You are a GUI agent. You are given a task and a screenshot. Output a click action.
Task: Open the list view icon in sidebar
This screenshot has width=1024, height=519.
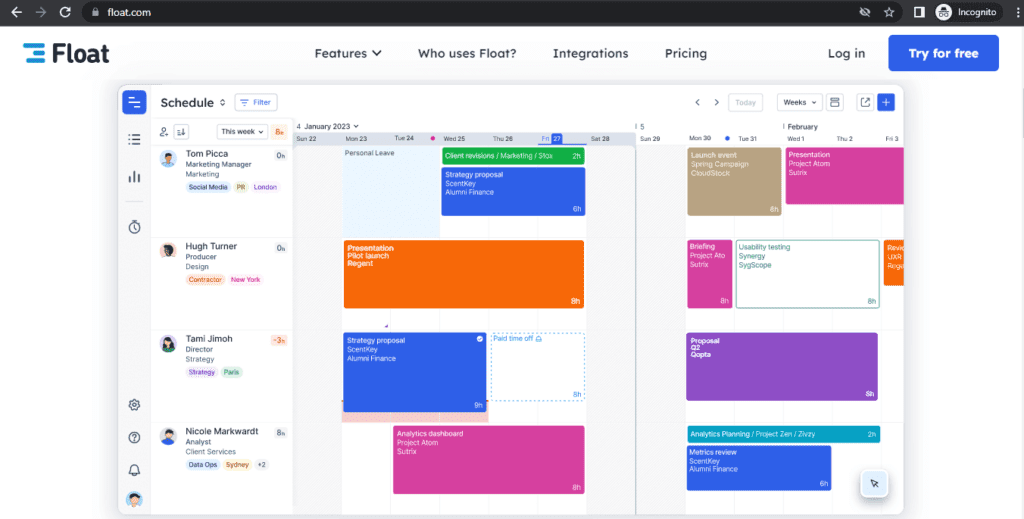click(x=134, y=139)
